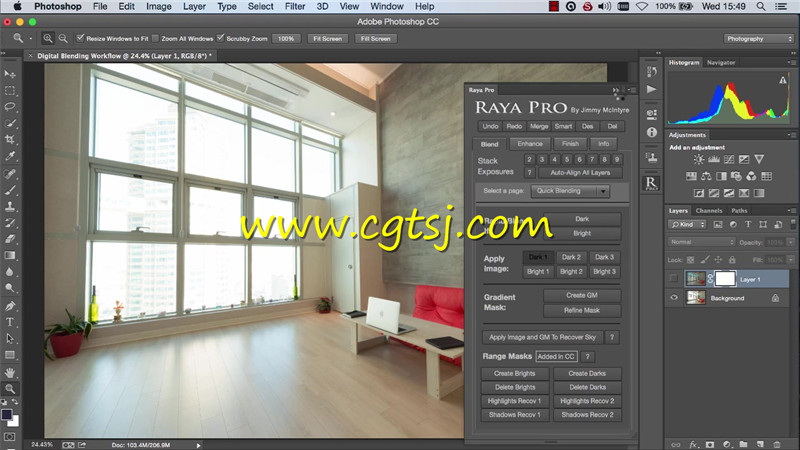
Task: Add Brightness/Contrast adjustment
Action: [x=698, y=159]
